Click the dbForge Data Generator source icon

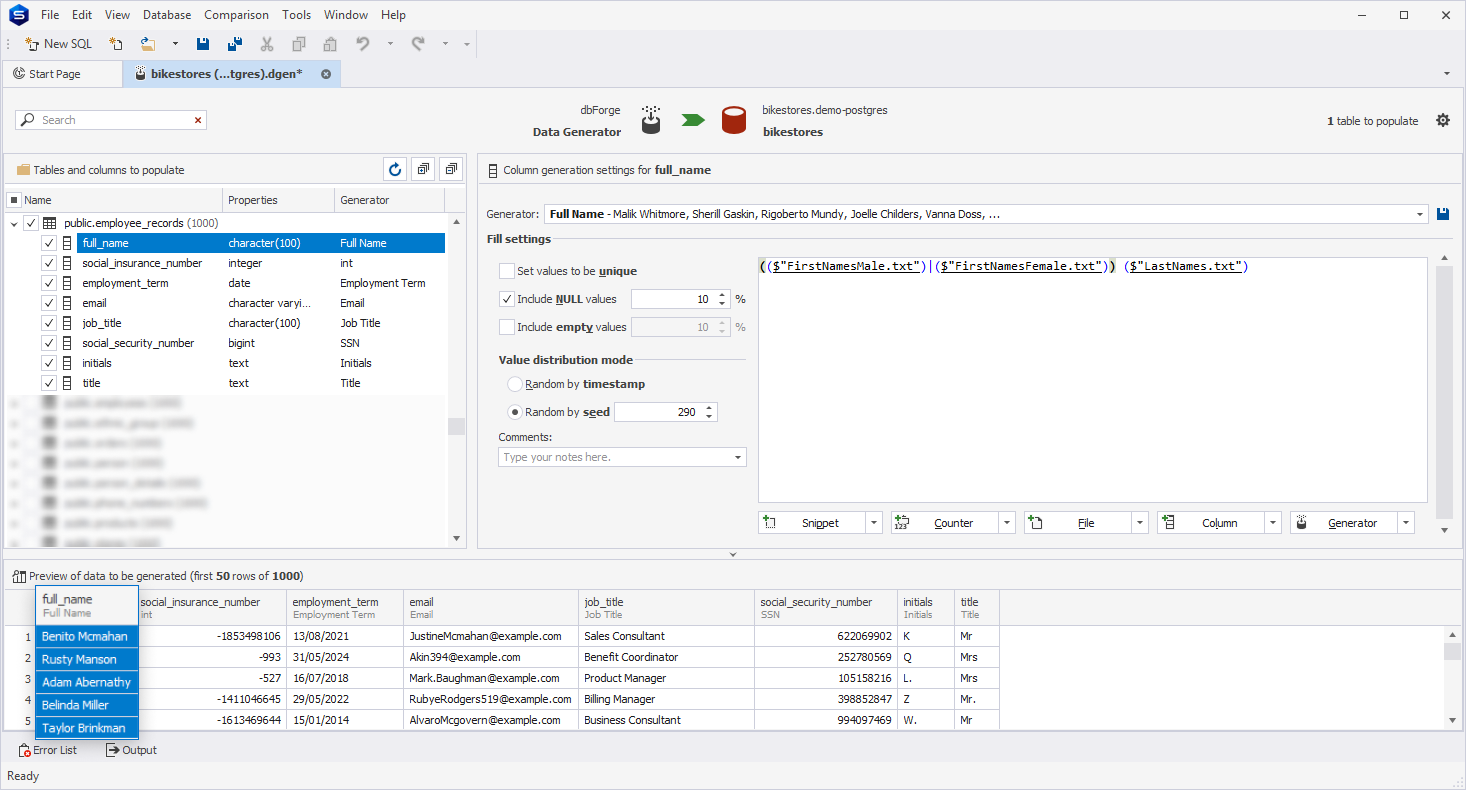pos(651,120)
